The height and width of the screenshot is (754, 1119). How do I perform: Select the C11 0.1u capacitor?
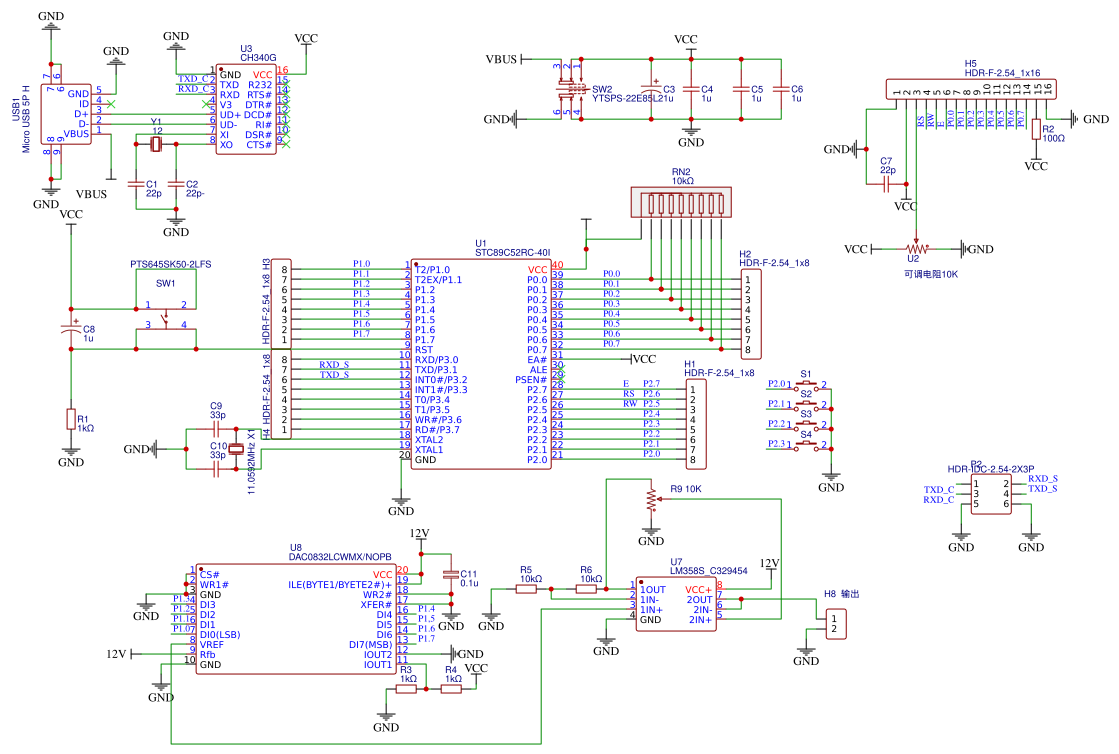(450, 575)
